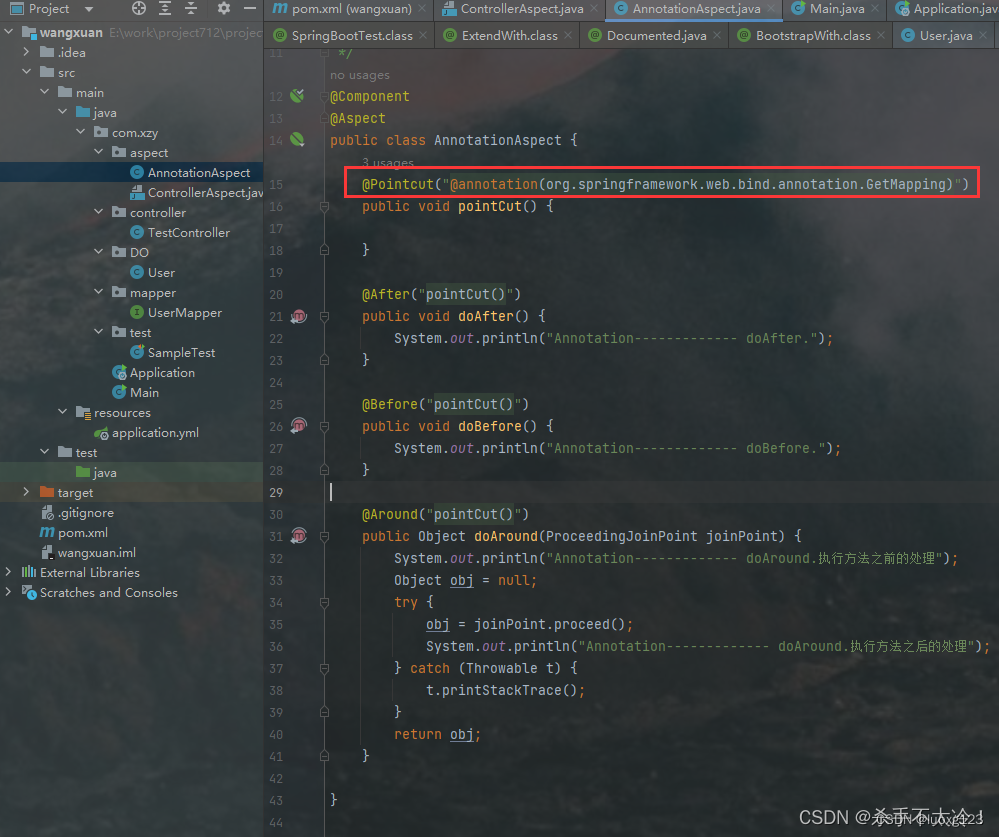Close the Documented.java tab
The image size is (999, 837).
point(717,36)
